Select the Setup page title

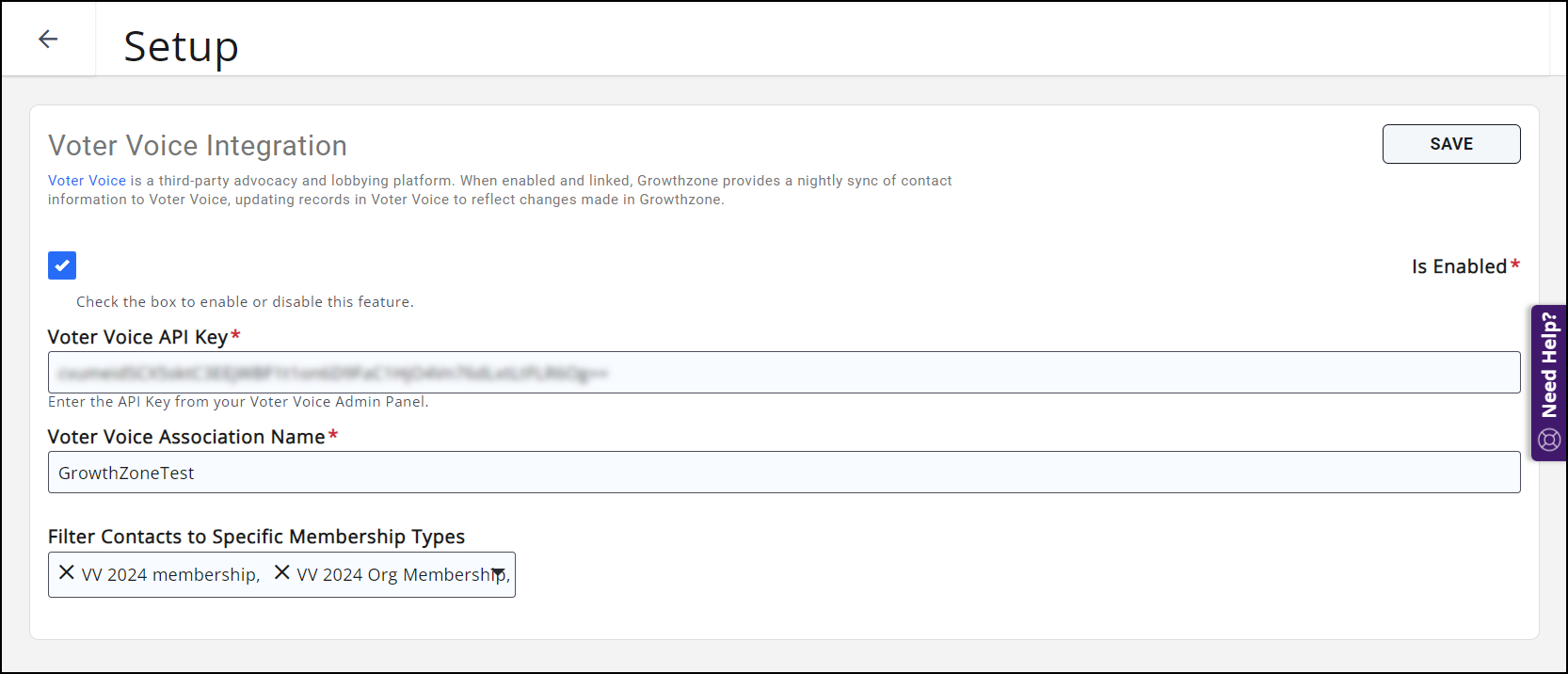tap(182, 46)
